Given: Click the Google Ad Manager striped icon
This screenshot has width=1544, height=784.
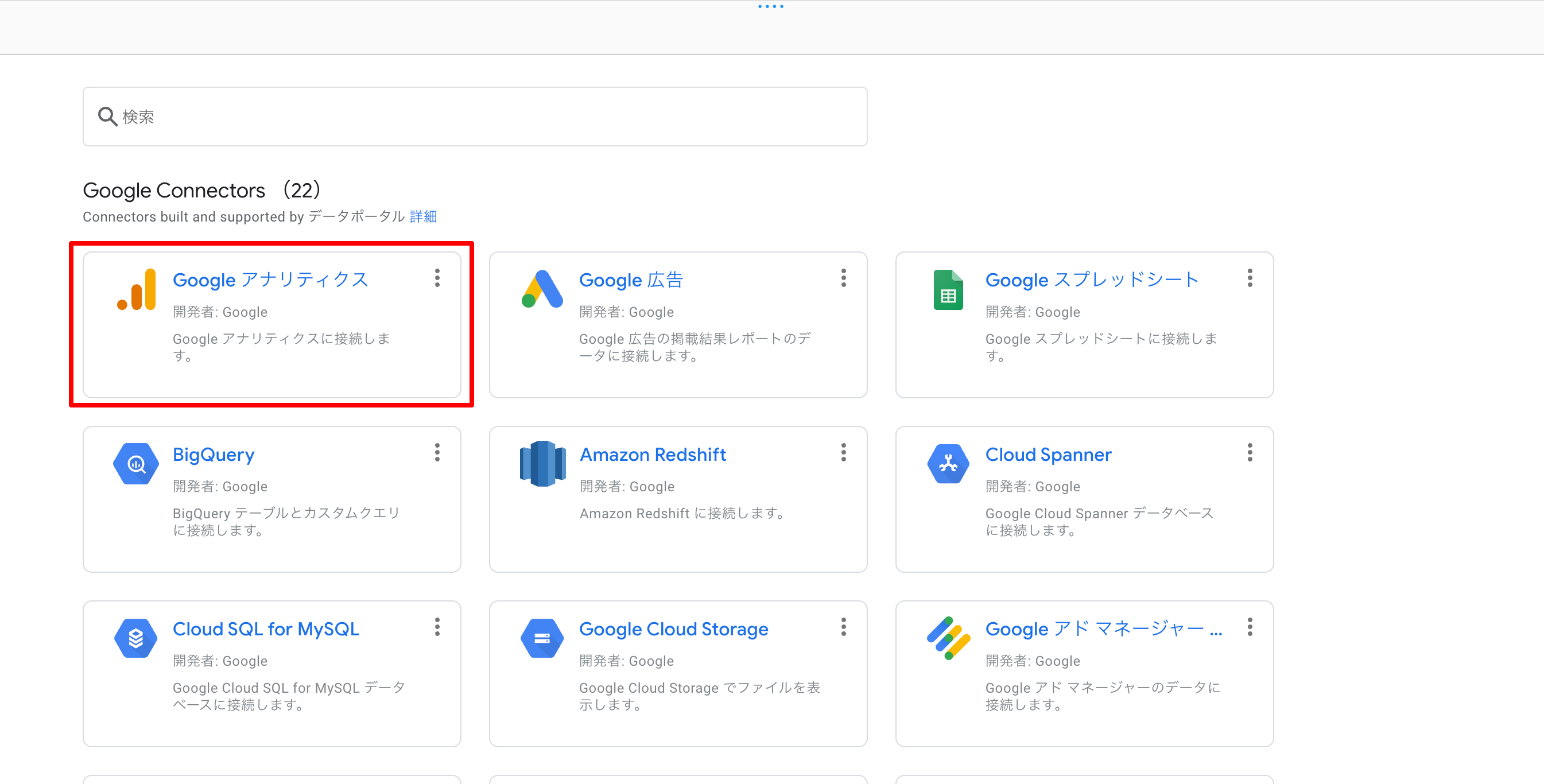Looking at the screenshot, I should [948, 638].
